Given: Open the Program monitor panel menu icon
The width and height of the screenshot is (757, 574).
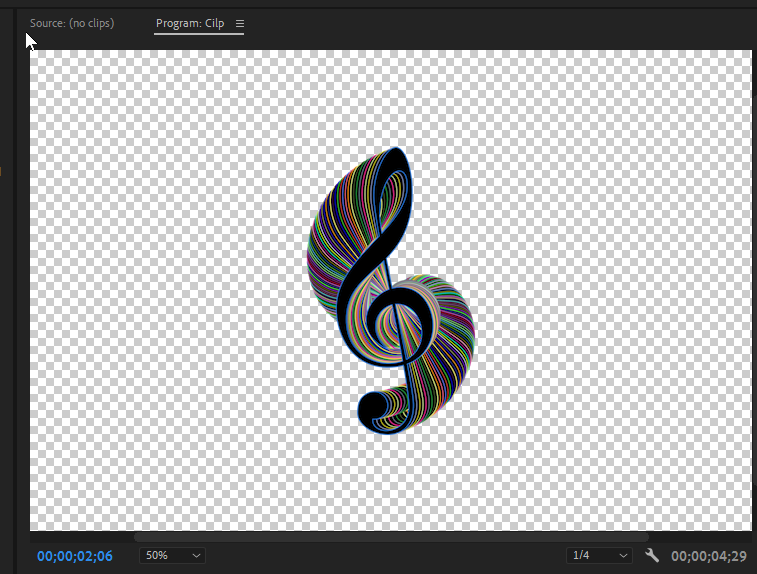Looking at the screenshot, I should pyautogui.click(x=239, y=23).
